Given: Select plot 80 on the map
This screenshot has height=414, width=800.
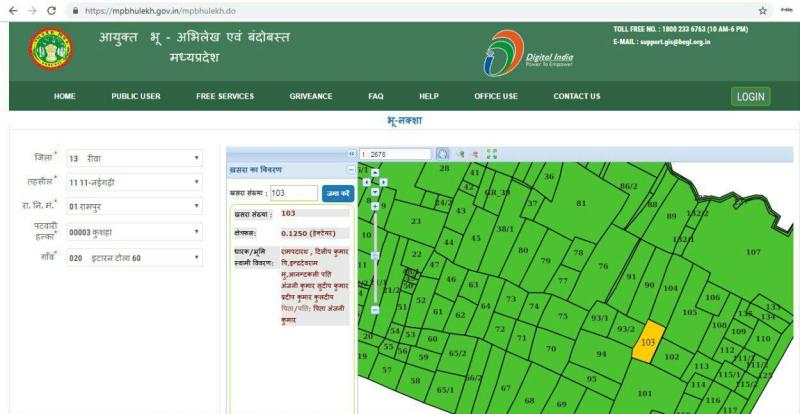Looking at the screenshot, I should point(523,250).
